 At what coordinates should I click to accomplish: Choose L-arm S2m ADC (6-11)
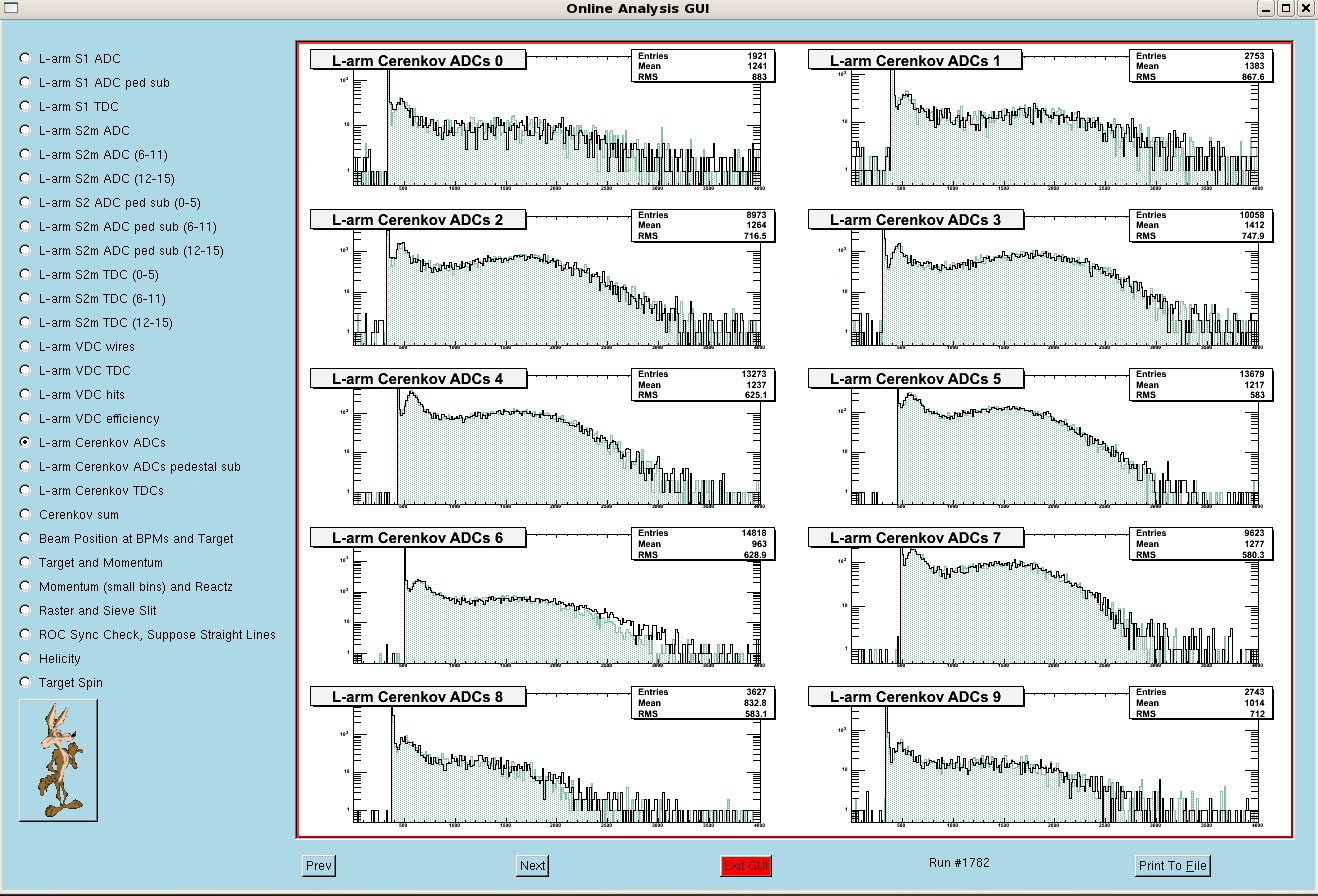click(25, 155)
